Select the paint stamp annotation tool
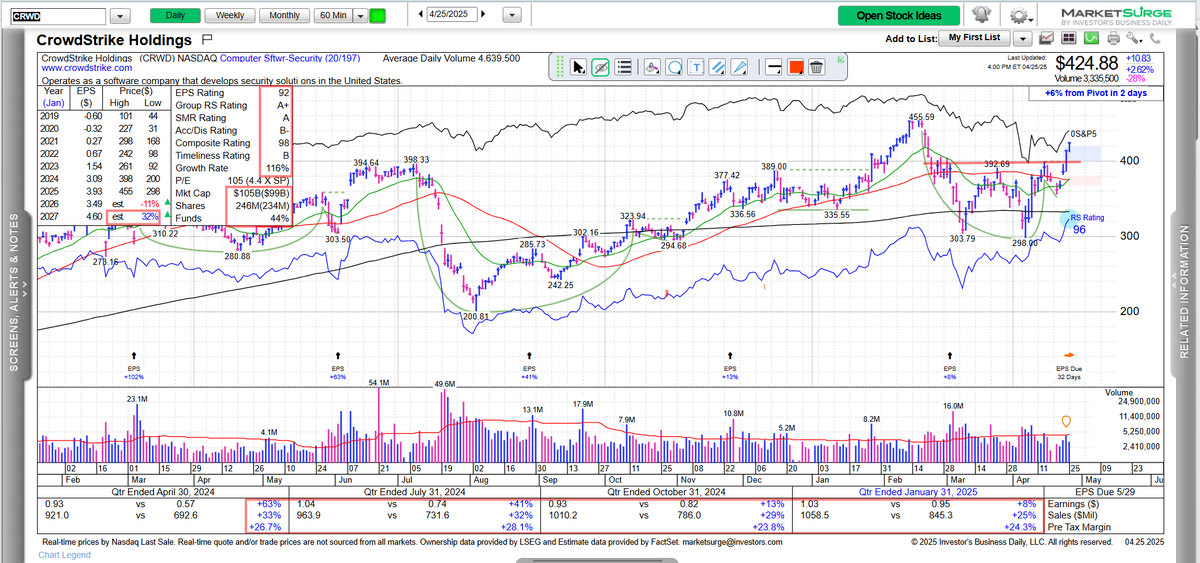Viewport: 1200px width, 563px height. pyautogui.click(x=652, y=67)
